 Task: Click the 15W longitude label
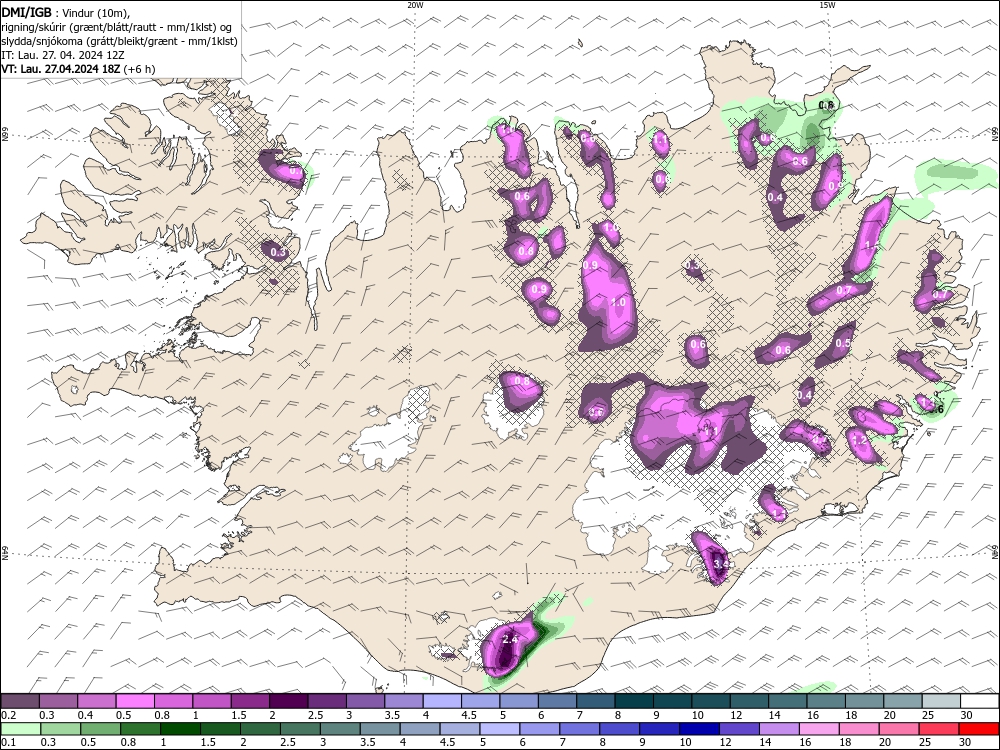click(x=827, y=5)
